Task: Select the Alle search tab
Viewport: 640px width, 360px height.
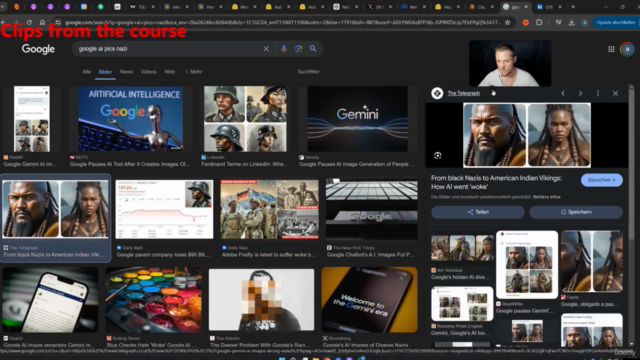Action: pyautogui.click(x=87, y=72)
